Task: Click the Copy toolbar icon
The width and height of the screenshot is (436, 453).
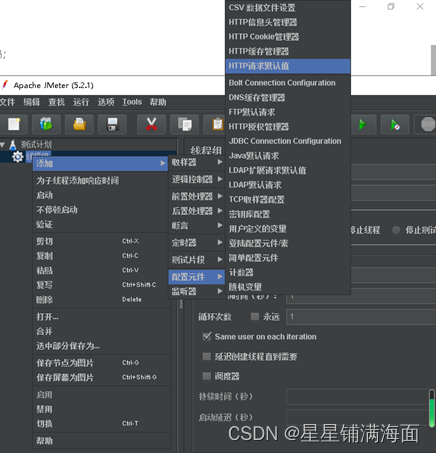Action: click(185, 124)
